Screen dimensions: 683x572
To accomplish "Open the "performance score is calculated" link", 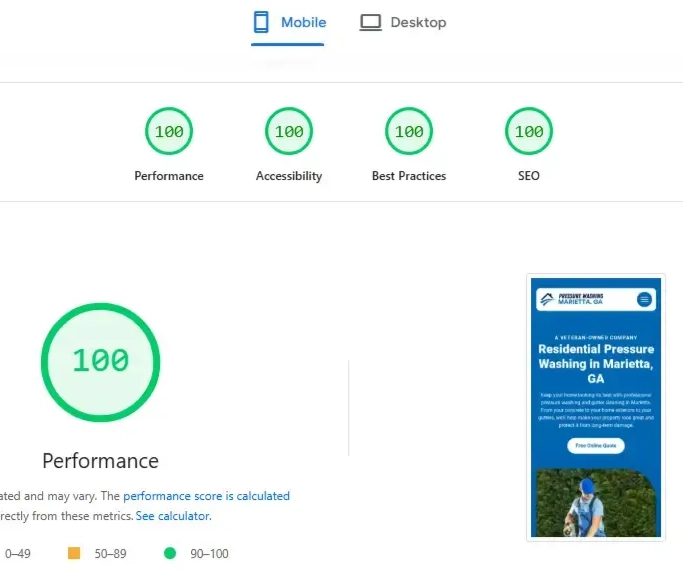I will [206, 496].
